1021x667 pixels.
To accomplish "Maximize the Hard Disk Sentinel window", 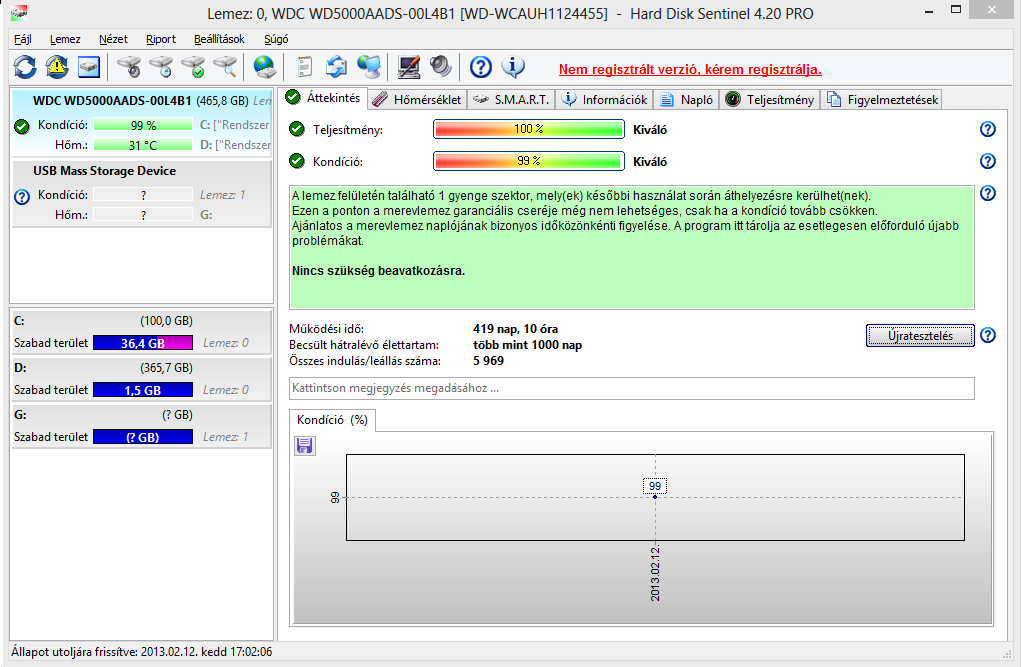I will (956, 10).
